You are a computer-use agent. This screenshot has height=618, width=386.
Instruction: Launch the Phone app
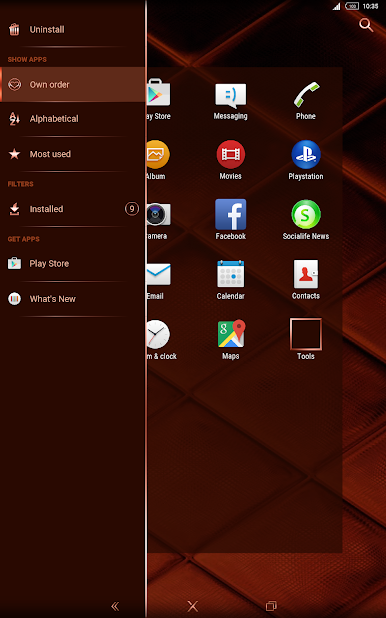pyautogui.click(x=306, y=101)
